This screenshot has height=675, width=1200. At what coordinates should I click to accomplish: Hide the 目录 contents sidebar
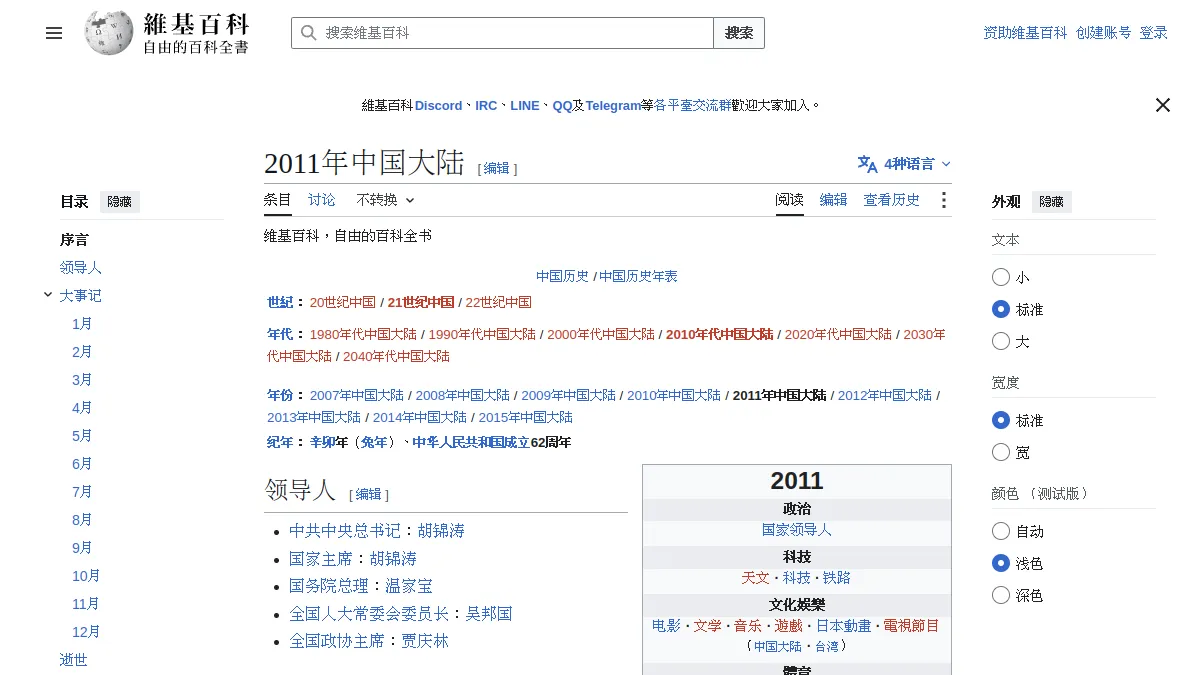120,201
